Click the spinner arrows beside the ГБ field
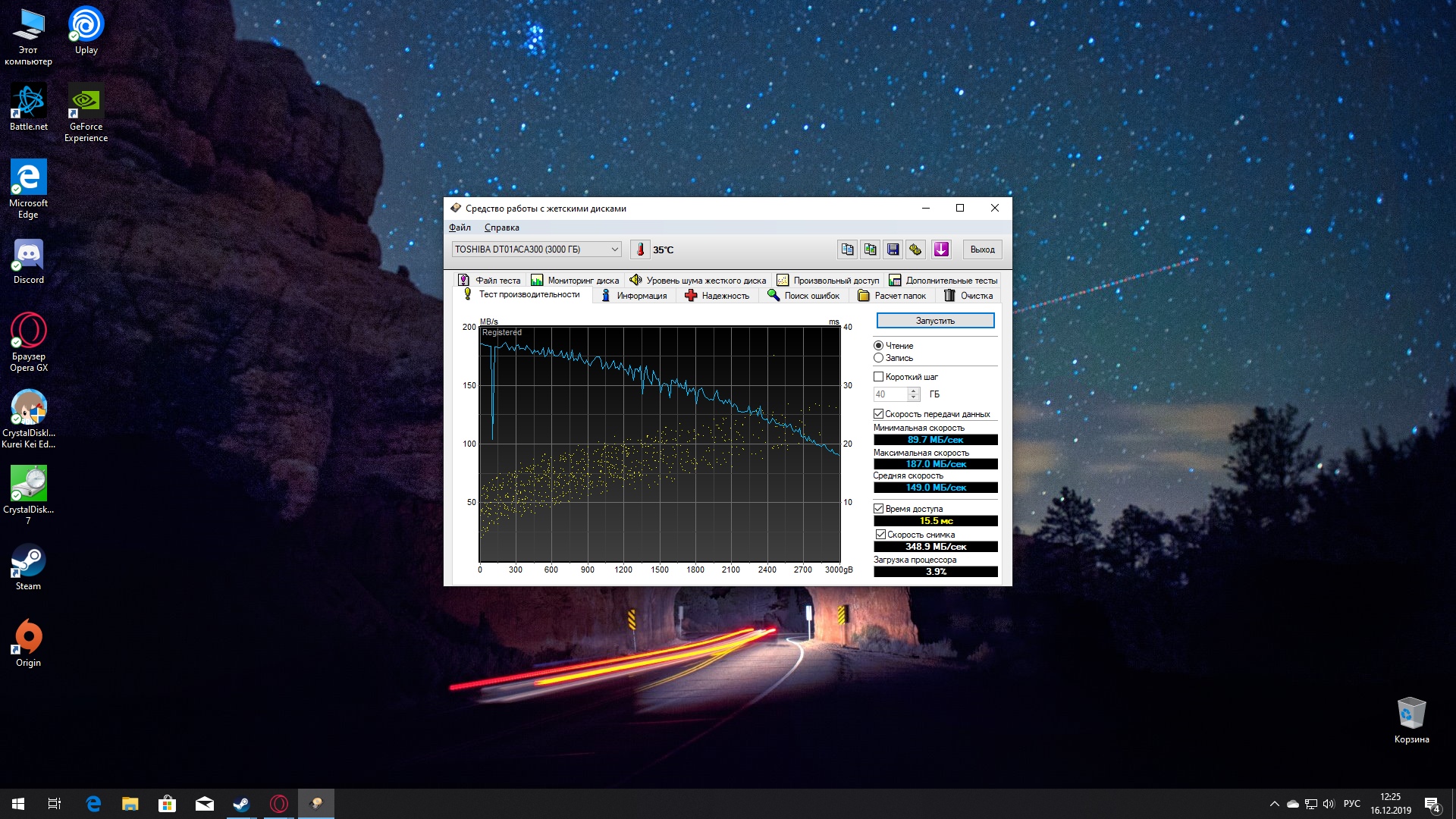 [914, 394]
